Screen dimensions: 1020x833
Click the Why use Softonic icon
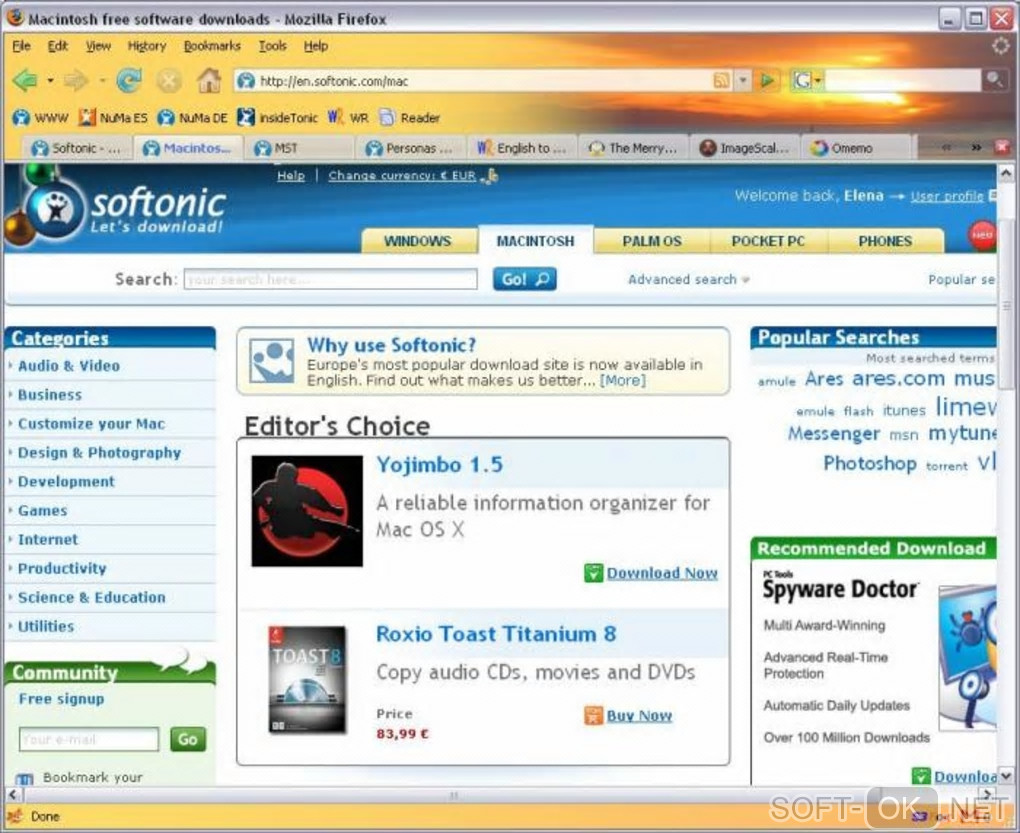[272, 360]
